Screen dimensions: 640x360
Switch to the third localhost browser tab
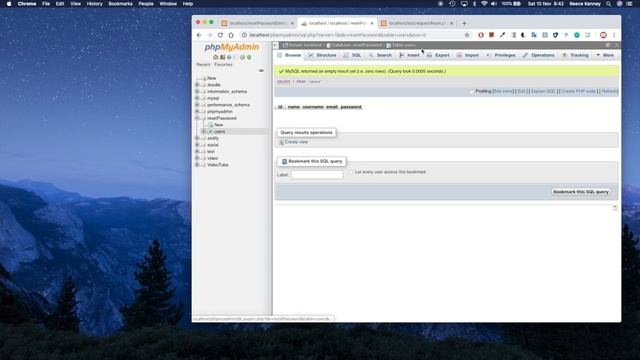tap(416, 23)
